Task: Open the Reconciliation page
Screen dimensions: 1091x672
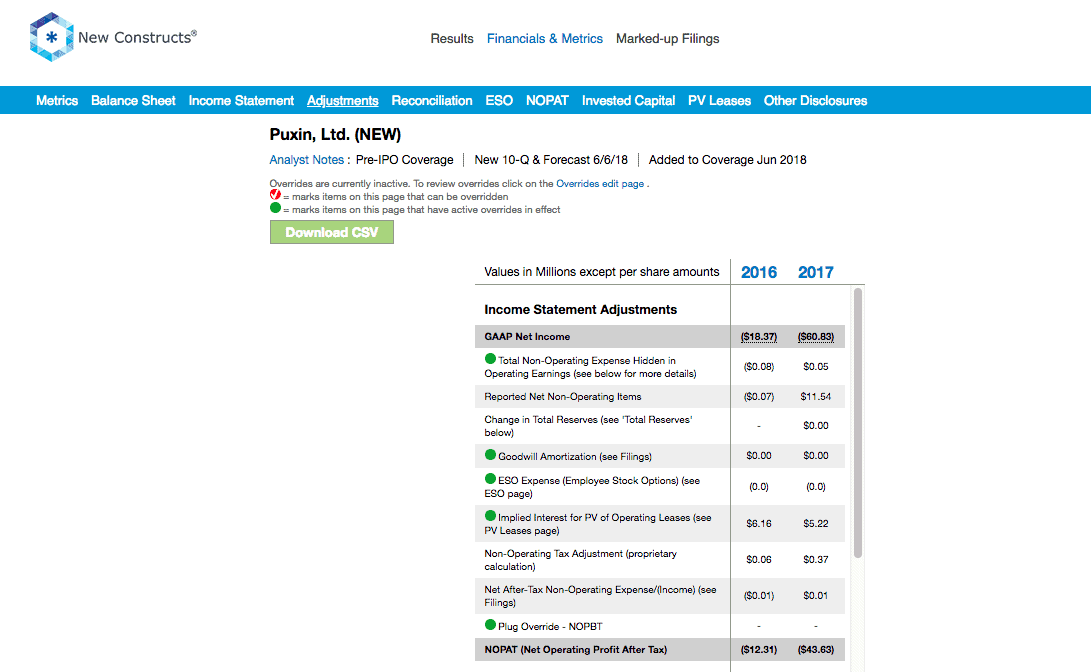Action: tap(431, 101)
